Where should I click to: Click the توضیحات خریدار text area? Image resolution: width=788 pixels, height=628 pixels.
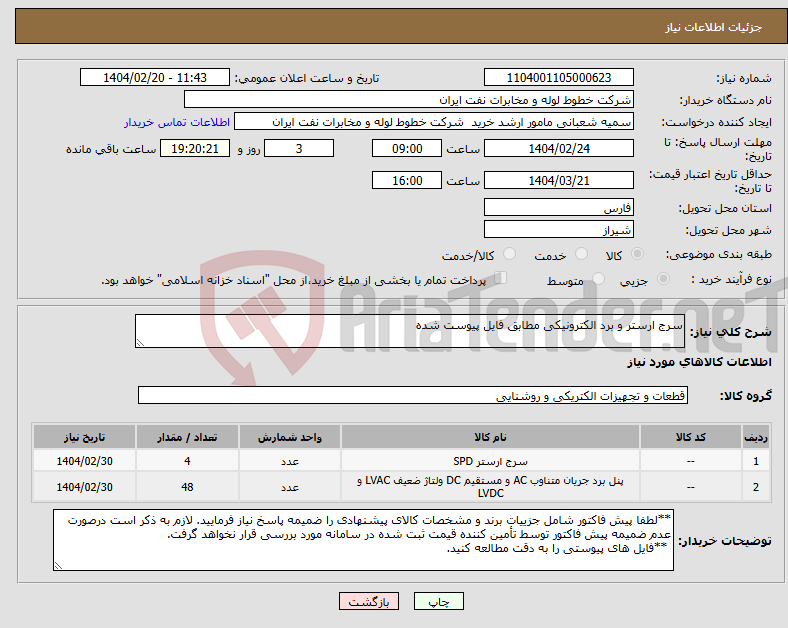point(363,540)
